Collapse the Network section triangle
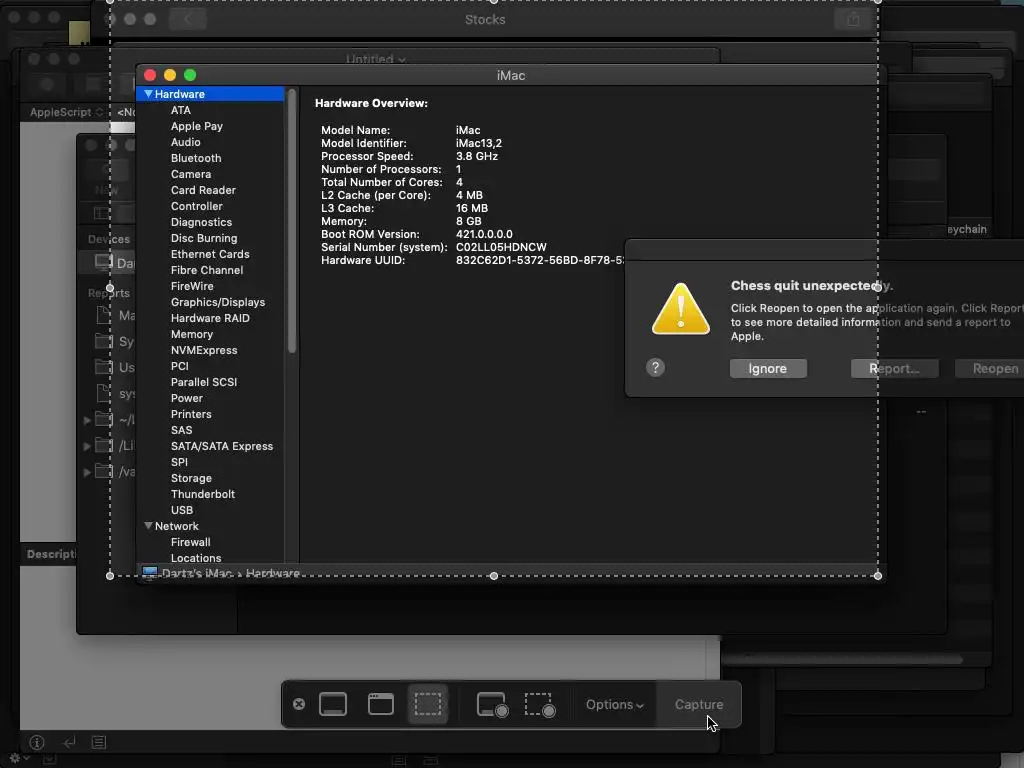 tap(148, 526)
